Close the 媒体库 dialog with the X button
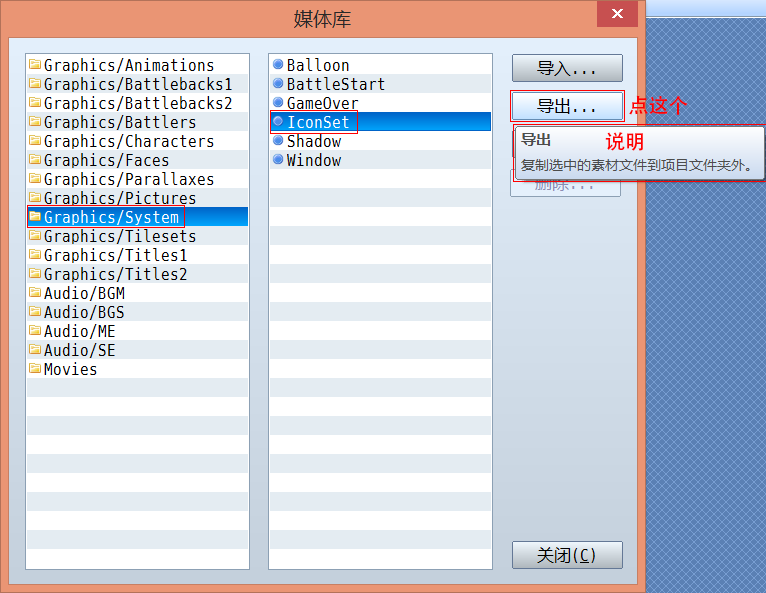This screenshot has width=766, height=593. (617, 14)
